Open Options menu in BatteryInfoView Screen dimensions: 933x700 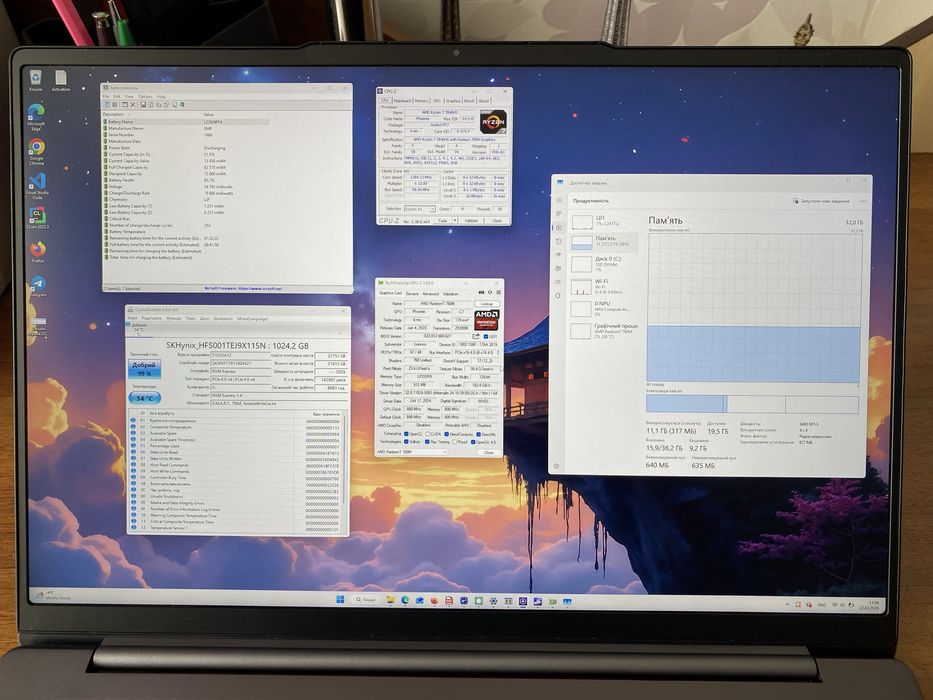click(145, 96)
